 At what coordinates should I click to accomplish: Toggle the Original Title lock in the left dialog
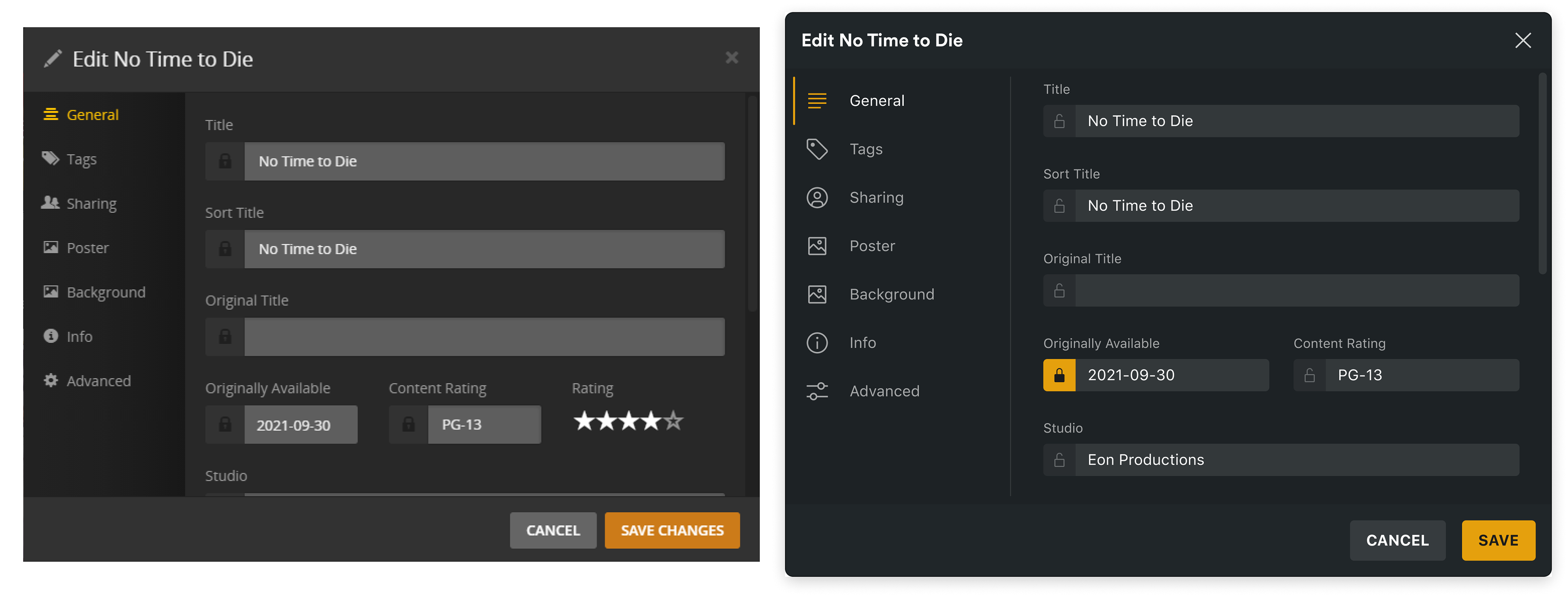tap(225, 337)
